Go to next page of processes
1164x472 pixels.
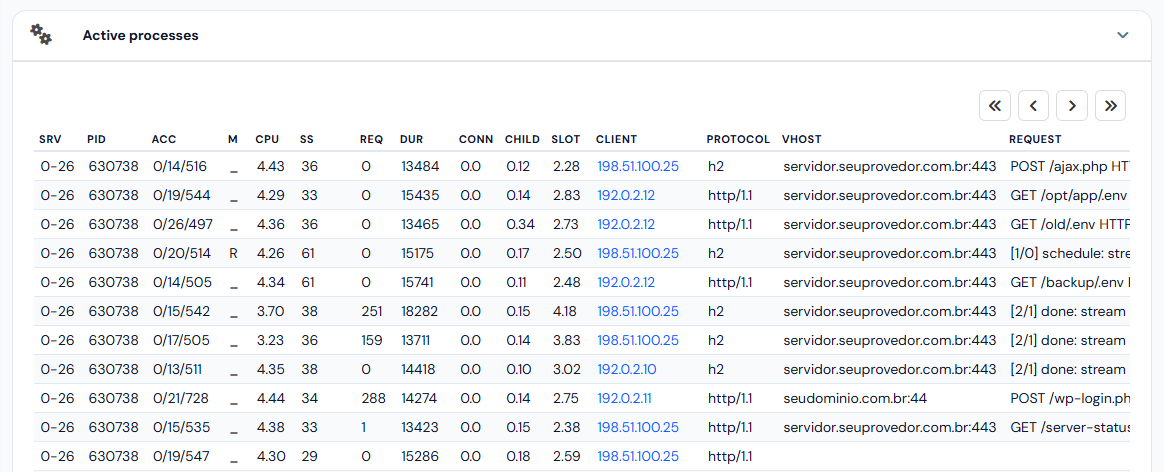1072,106
